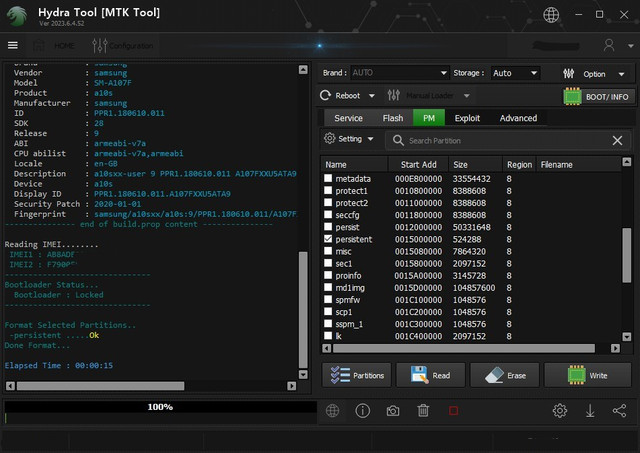
Task: Sort by Size column header
Action: tap(476, 164)
